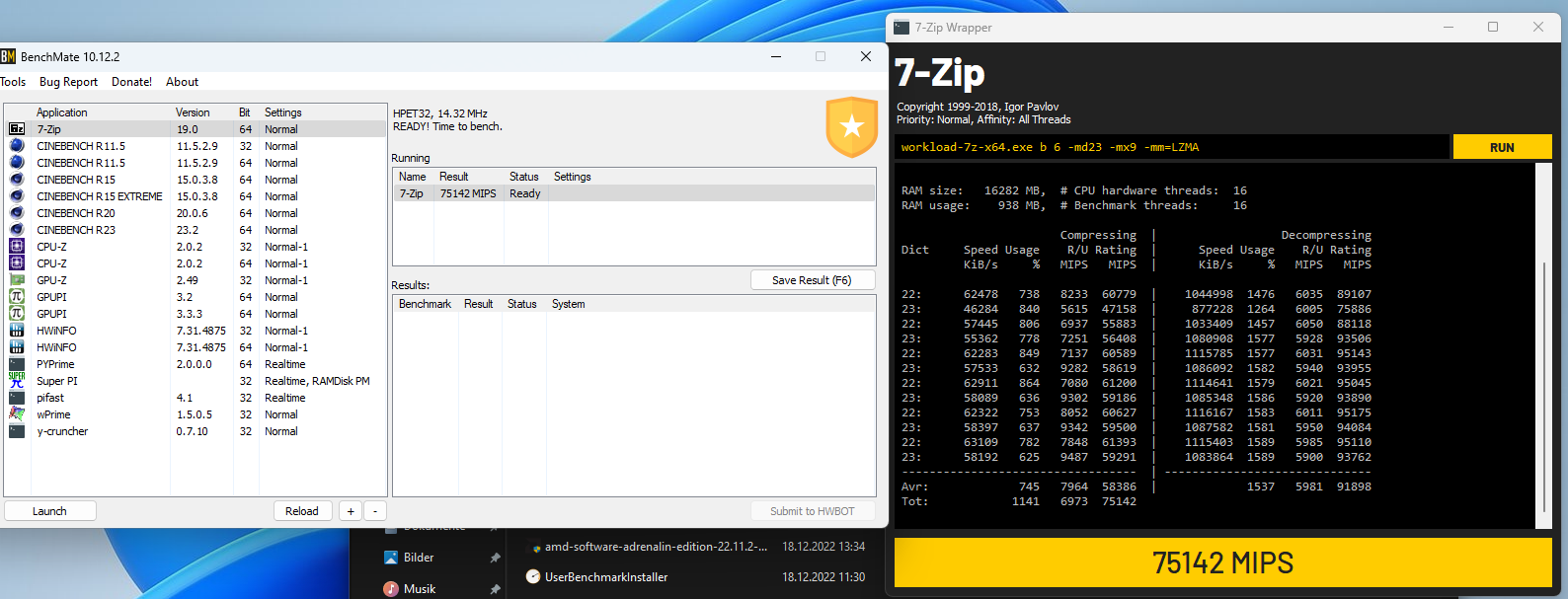Select the running 7-Zip 75142 MIPS row

click(x=634, y=193)
